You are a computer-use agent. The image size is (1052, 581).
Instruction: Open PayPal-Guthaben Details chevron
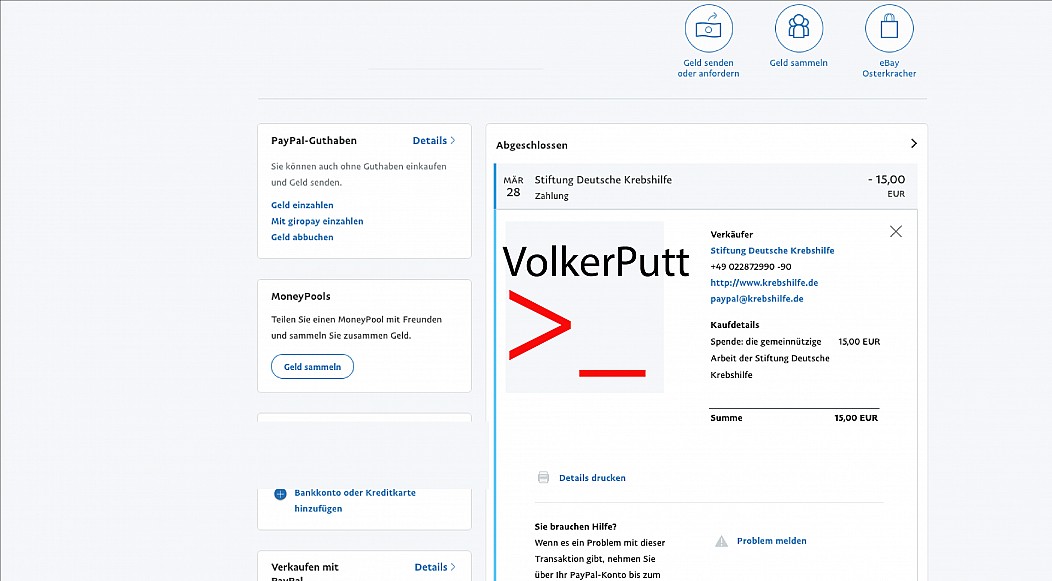tap(453, 140)
